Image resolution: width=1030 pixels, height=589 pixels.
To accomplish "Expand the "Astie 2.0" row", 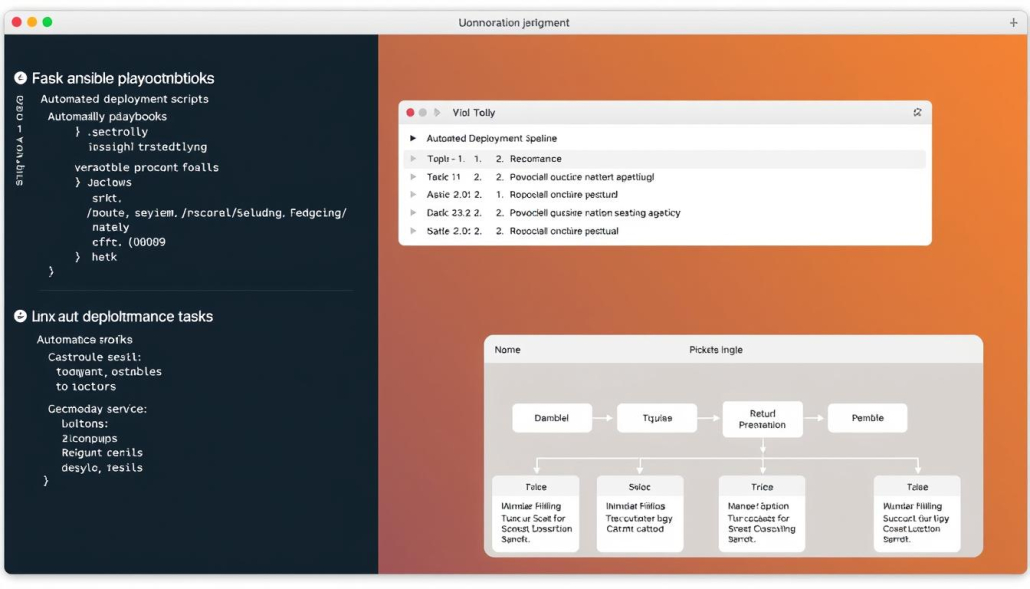I will click(x=413, y=194).
